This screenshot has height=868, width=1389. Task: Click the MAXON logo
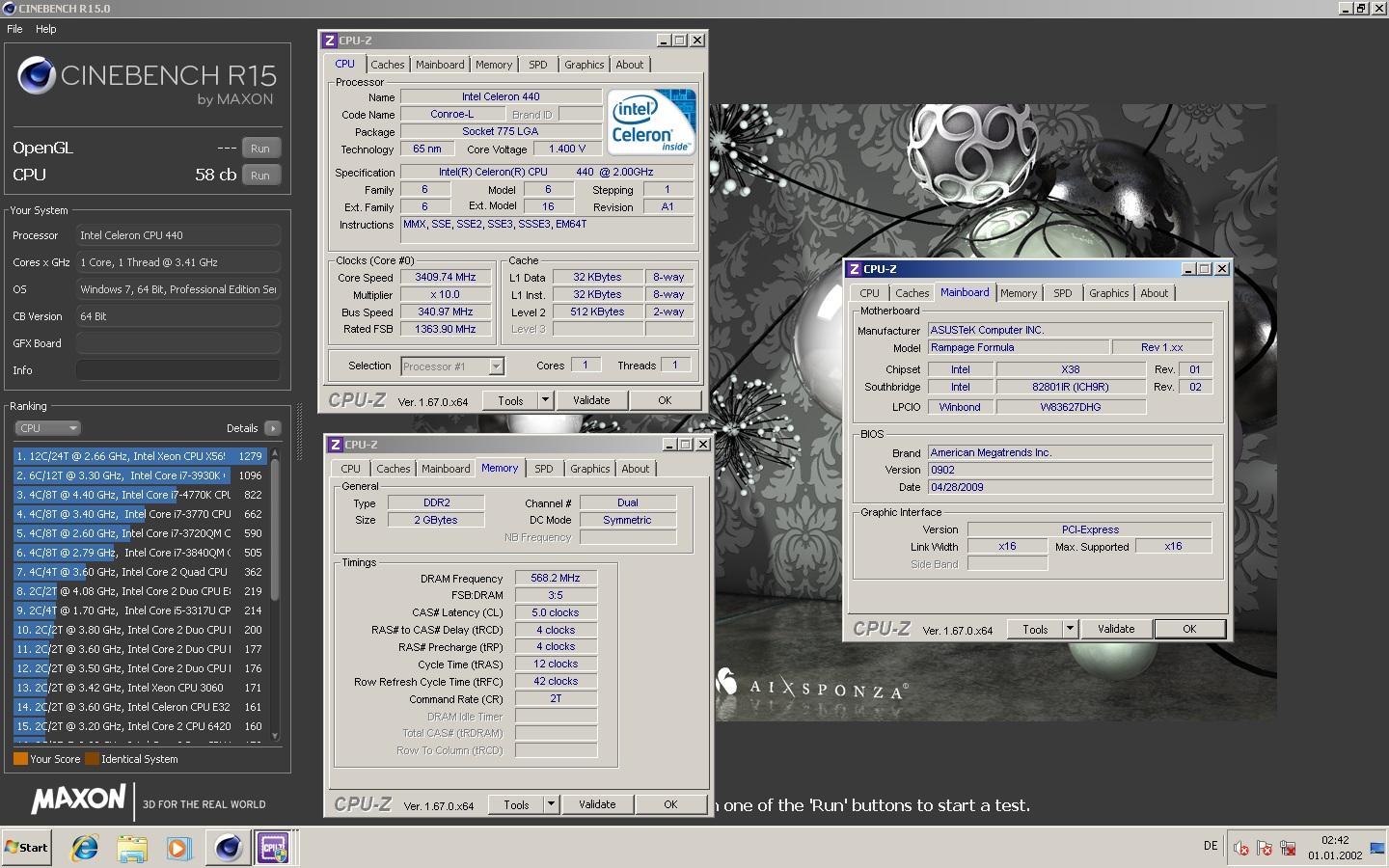pyautogui.click(x=79, y=799)
